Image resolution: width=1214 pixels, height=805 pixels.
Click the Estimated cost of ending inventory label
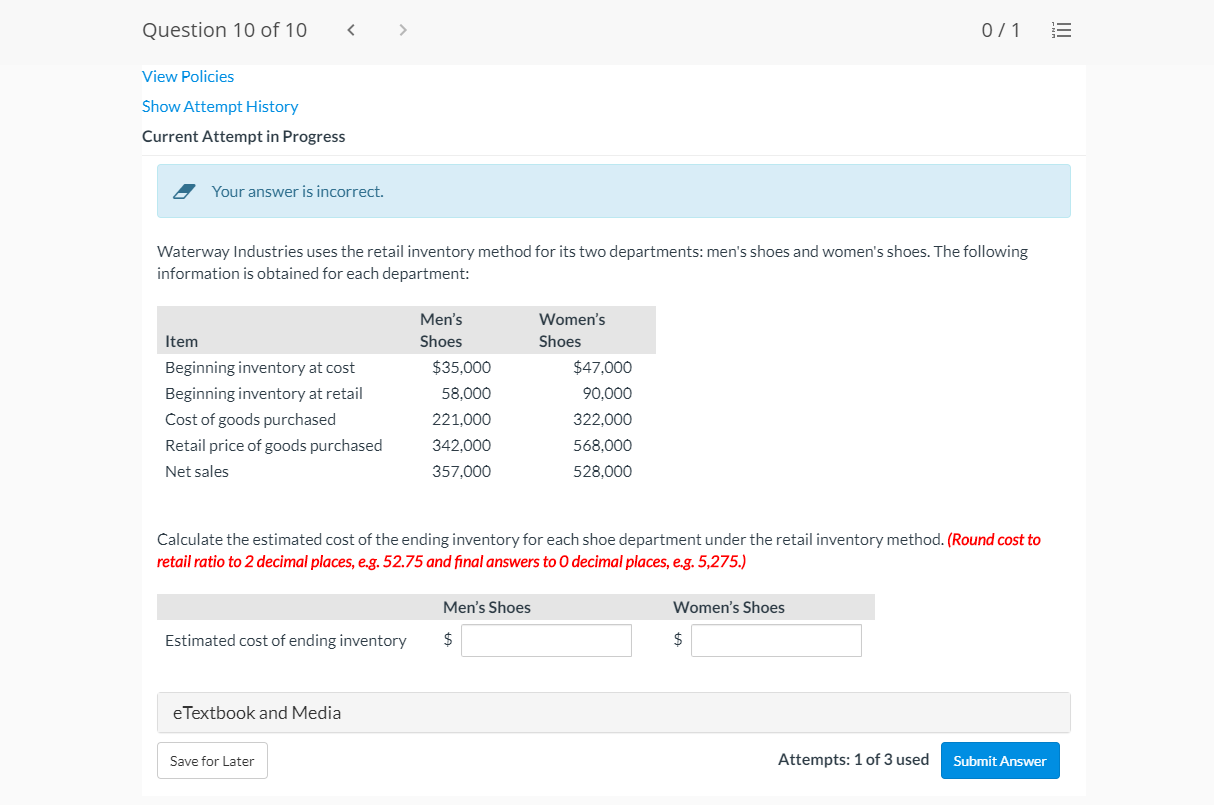tap(286, 640)
